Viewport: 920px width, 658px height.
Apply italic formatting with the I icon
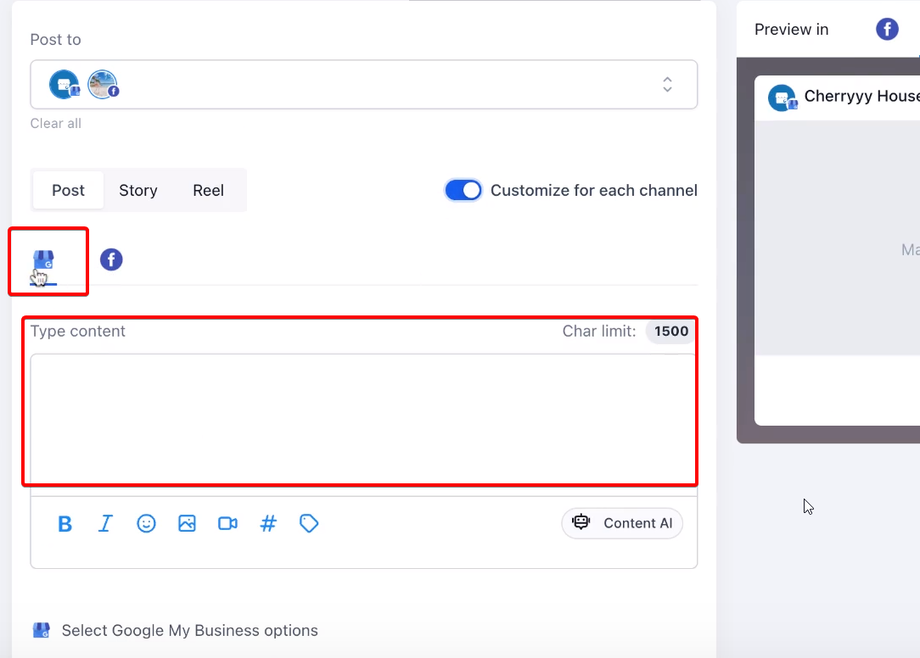(105, 524)
